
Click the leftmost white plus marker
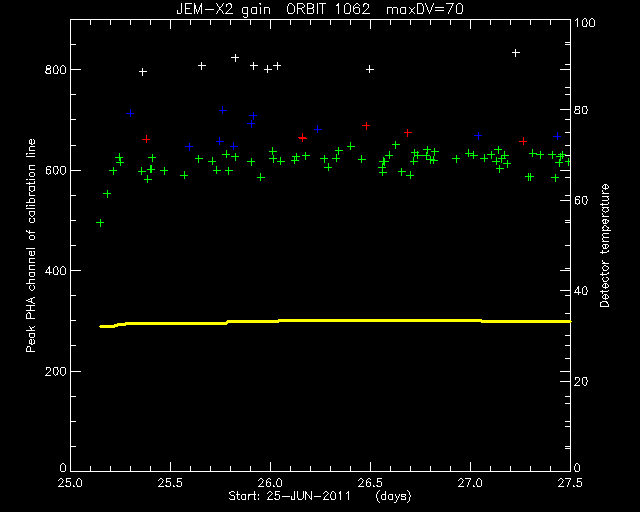tap(142, 72)
